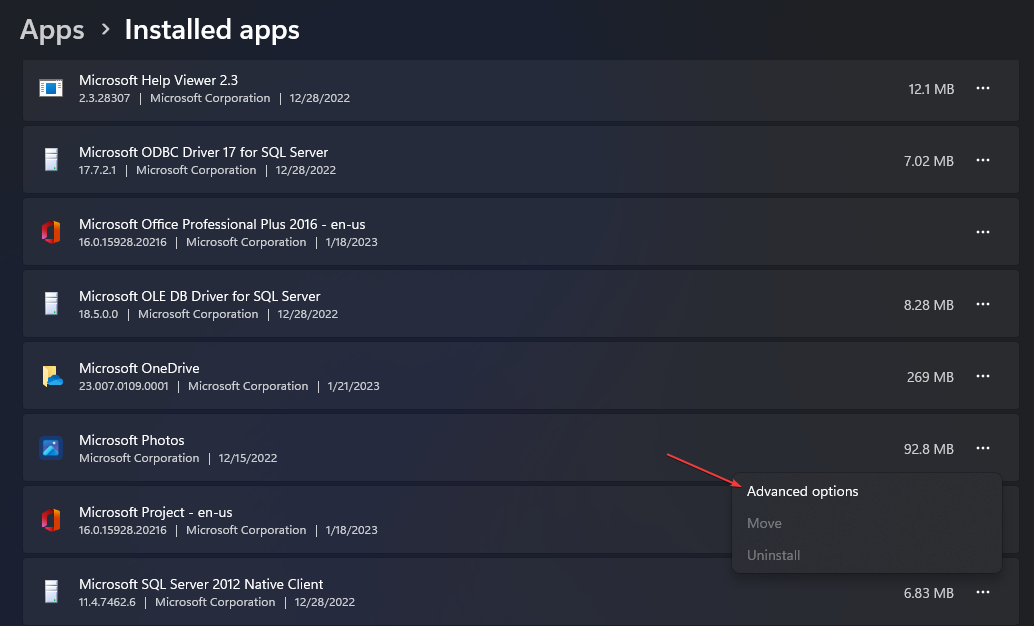Click the OLE DB Driver app icon
Image resolution: width=1034 pixels, height=626 pixels.
click(51, 303)
